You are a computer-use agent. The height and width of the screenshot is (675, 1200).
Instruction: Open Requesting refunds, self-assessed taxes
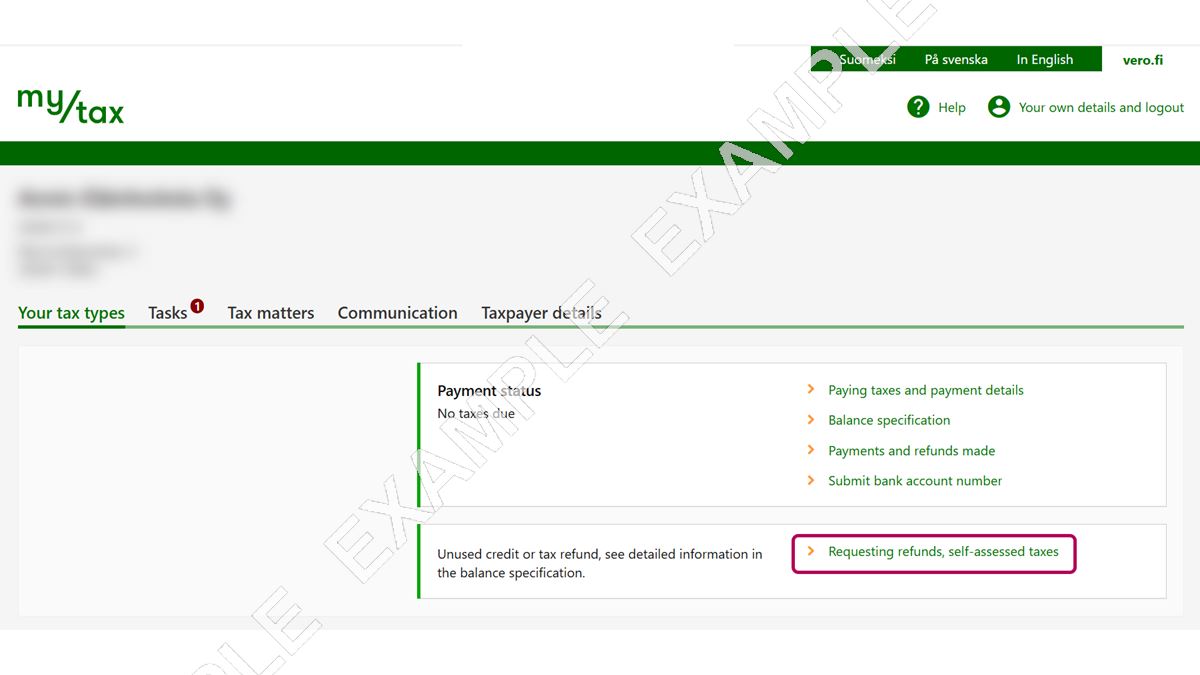point(943,551)
